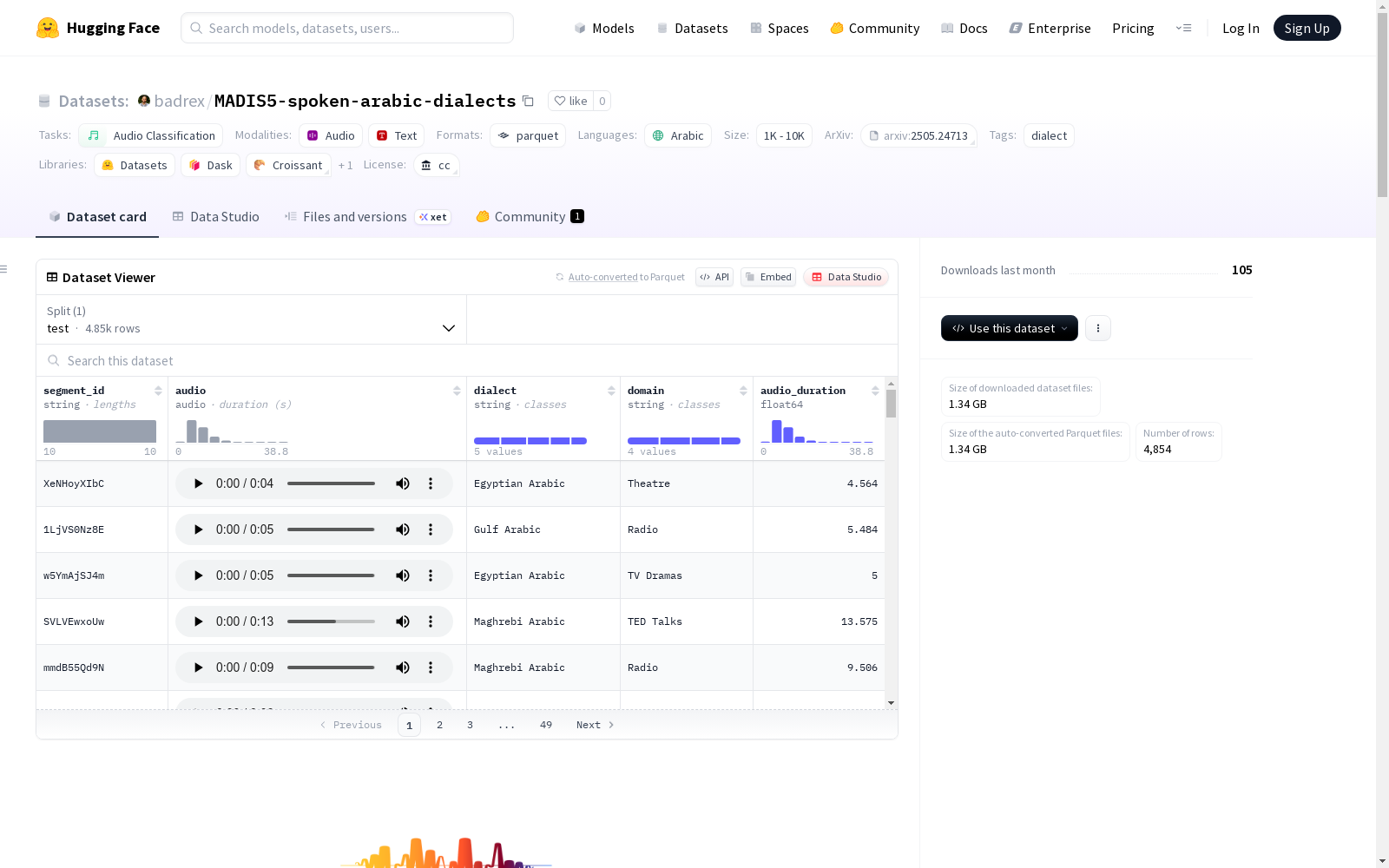Click the Search this dataset field
This screenshot has height=868, width=1389.
point(467,360)
